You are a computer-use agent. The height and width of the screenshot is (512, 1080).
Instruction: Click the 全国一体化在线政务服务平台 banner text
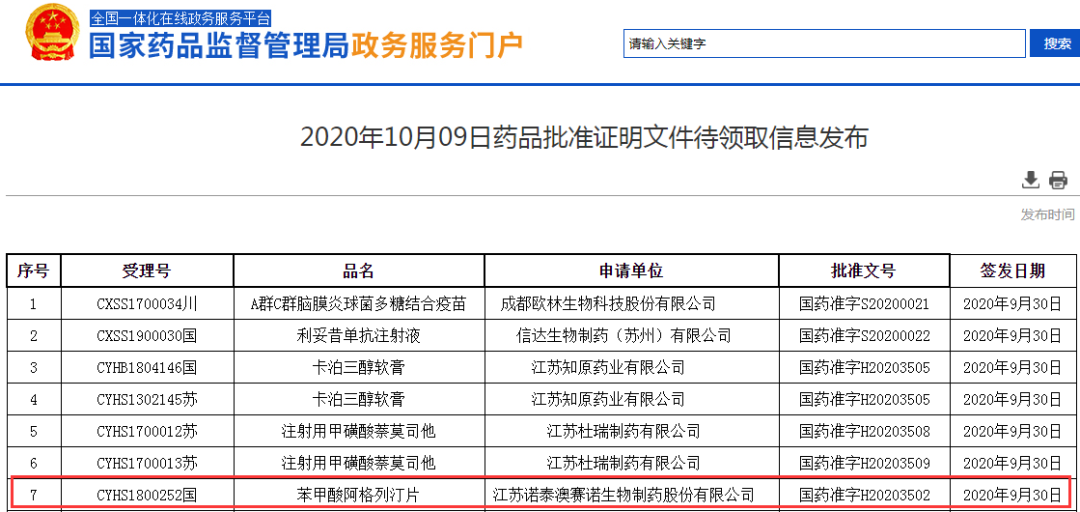(x=180, y=18)
